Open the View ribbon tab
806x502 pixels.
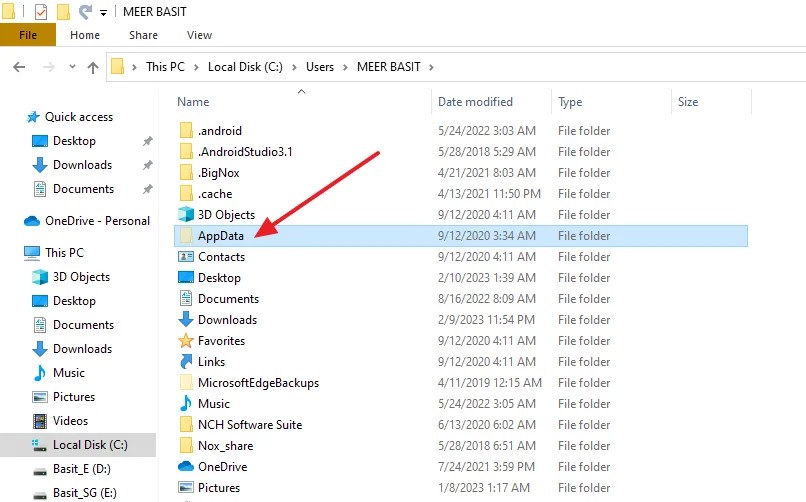click(199, 35)
